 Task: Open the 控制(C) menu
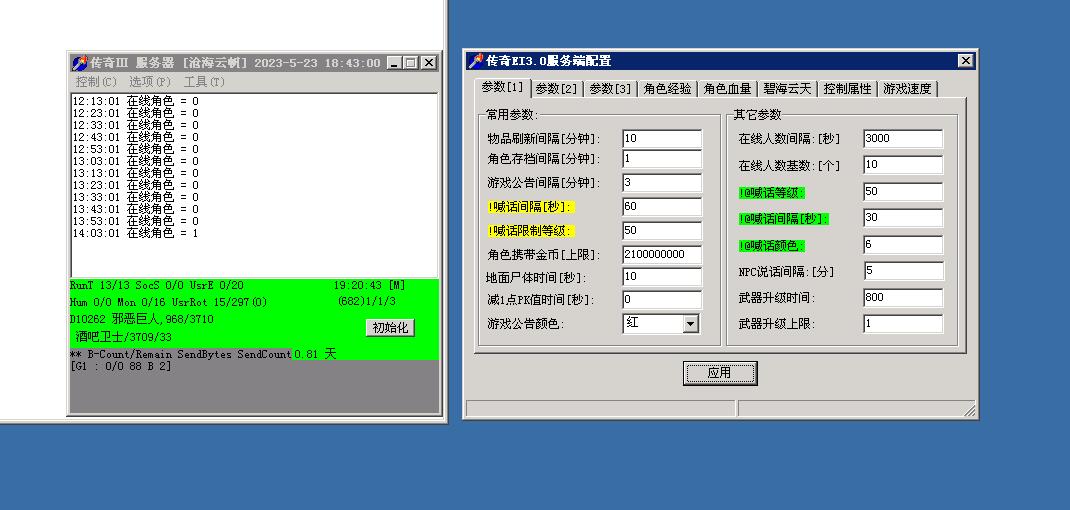coord(96,81)
